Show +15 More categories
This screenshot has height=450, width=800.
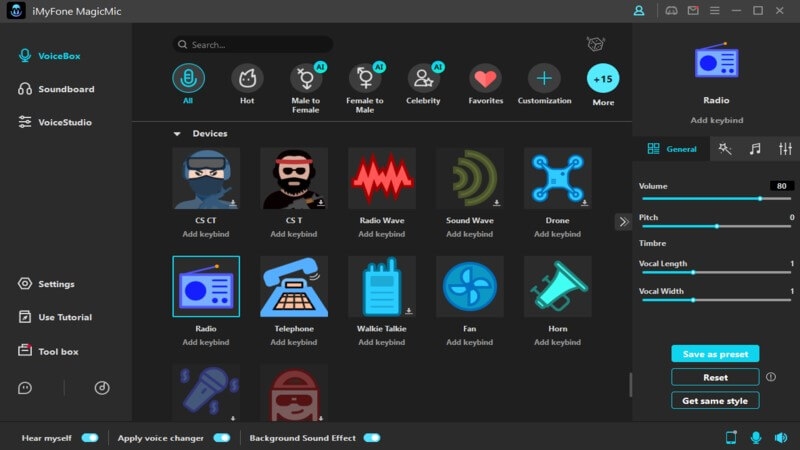click(603, 85)
